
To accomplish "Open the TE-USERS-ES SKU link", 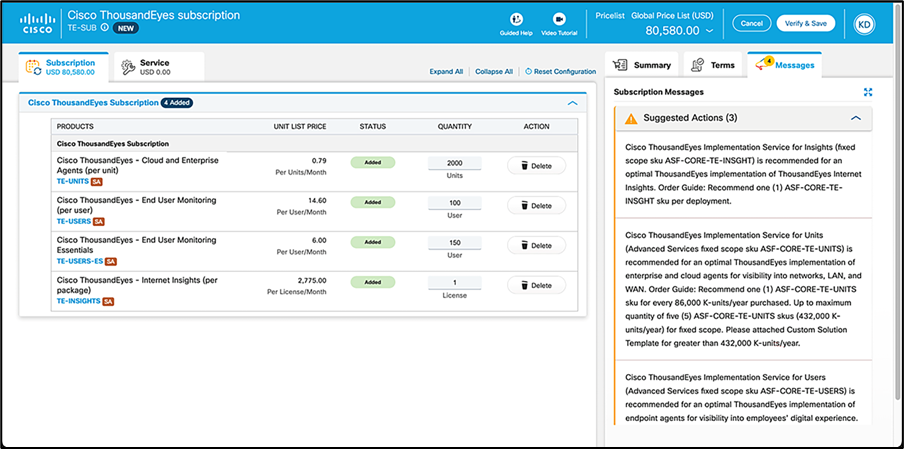I will pos(80,261).
